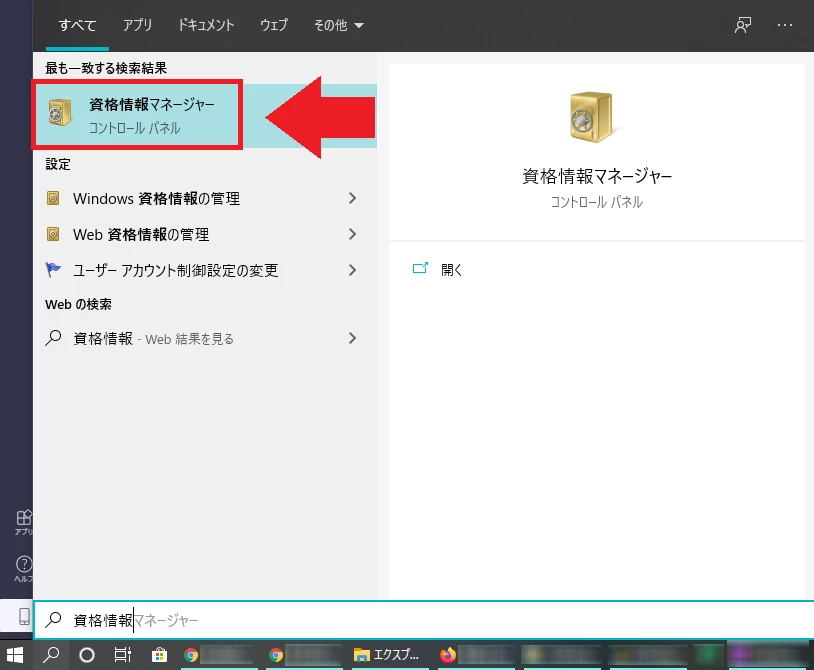The image size is (814, 670).
Task: Click the open icon next to 開く
Action: 420,268
